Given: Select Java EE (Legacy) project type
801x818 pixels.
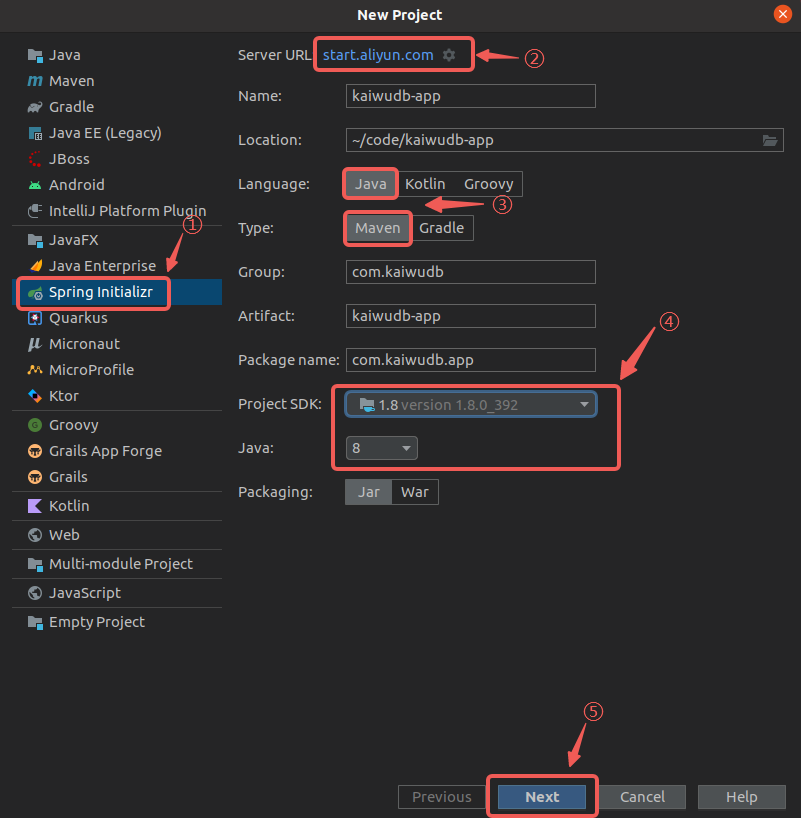Looking at the screenshot, I should click(x=104, y=133).
